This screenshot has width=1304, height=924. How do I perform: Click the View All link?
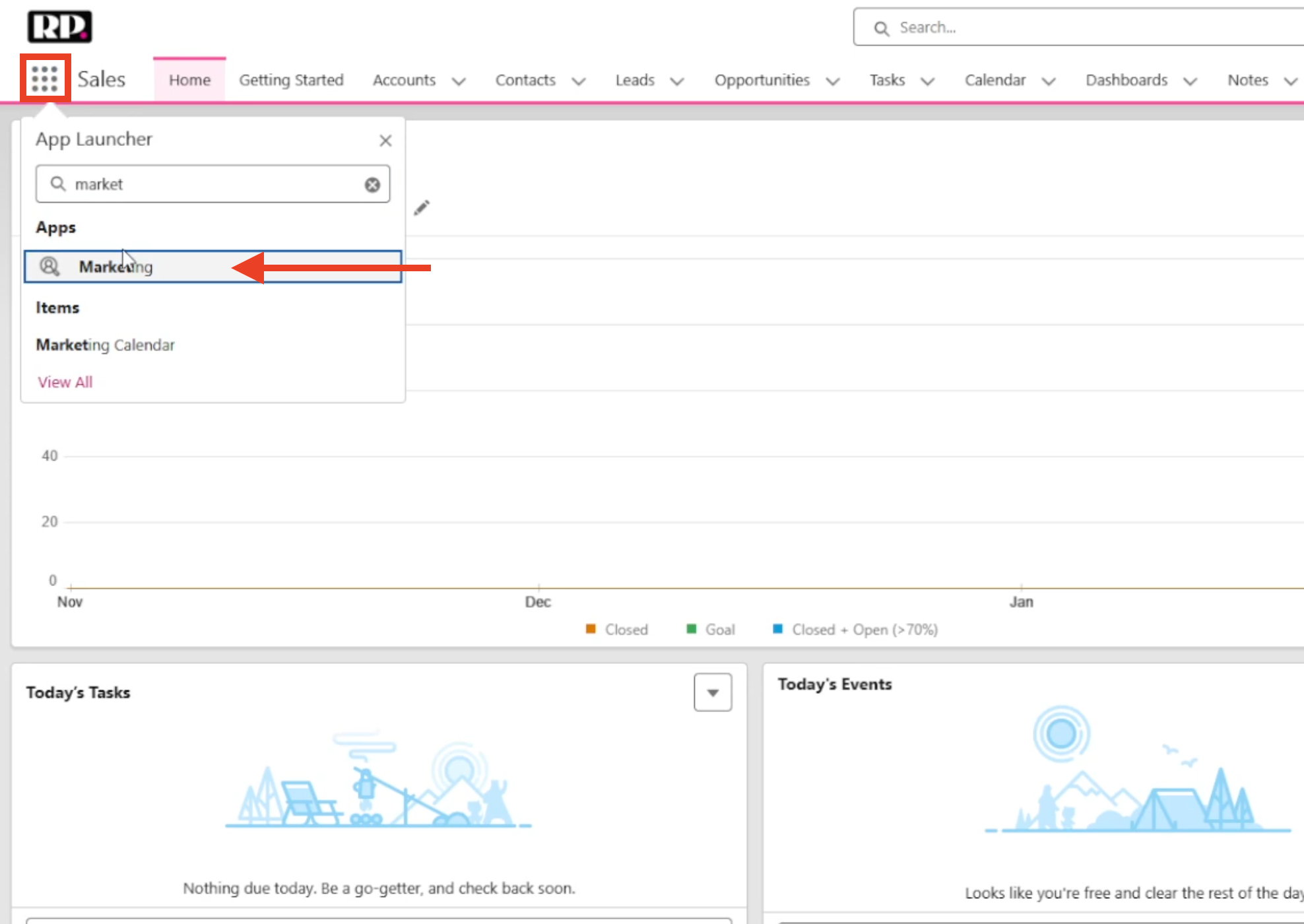pyautogui.click(x=65, y=382)
